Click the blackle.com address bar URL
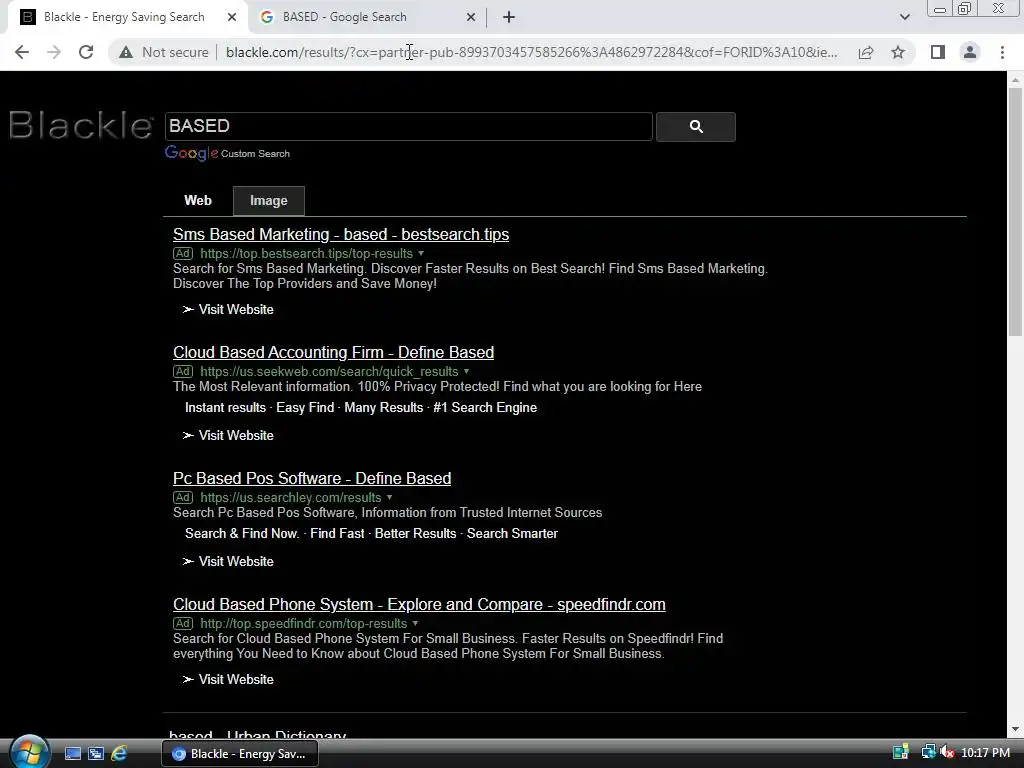Image resolution: width=1024 pixels, height=768 pixels. (532, 52)
